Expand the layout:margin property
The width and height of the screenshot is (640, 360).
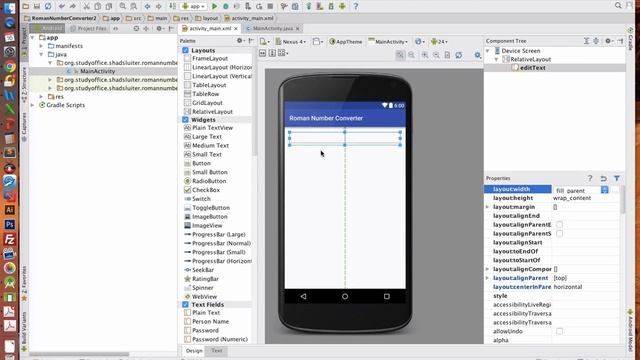[x=487, y=207]
